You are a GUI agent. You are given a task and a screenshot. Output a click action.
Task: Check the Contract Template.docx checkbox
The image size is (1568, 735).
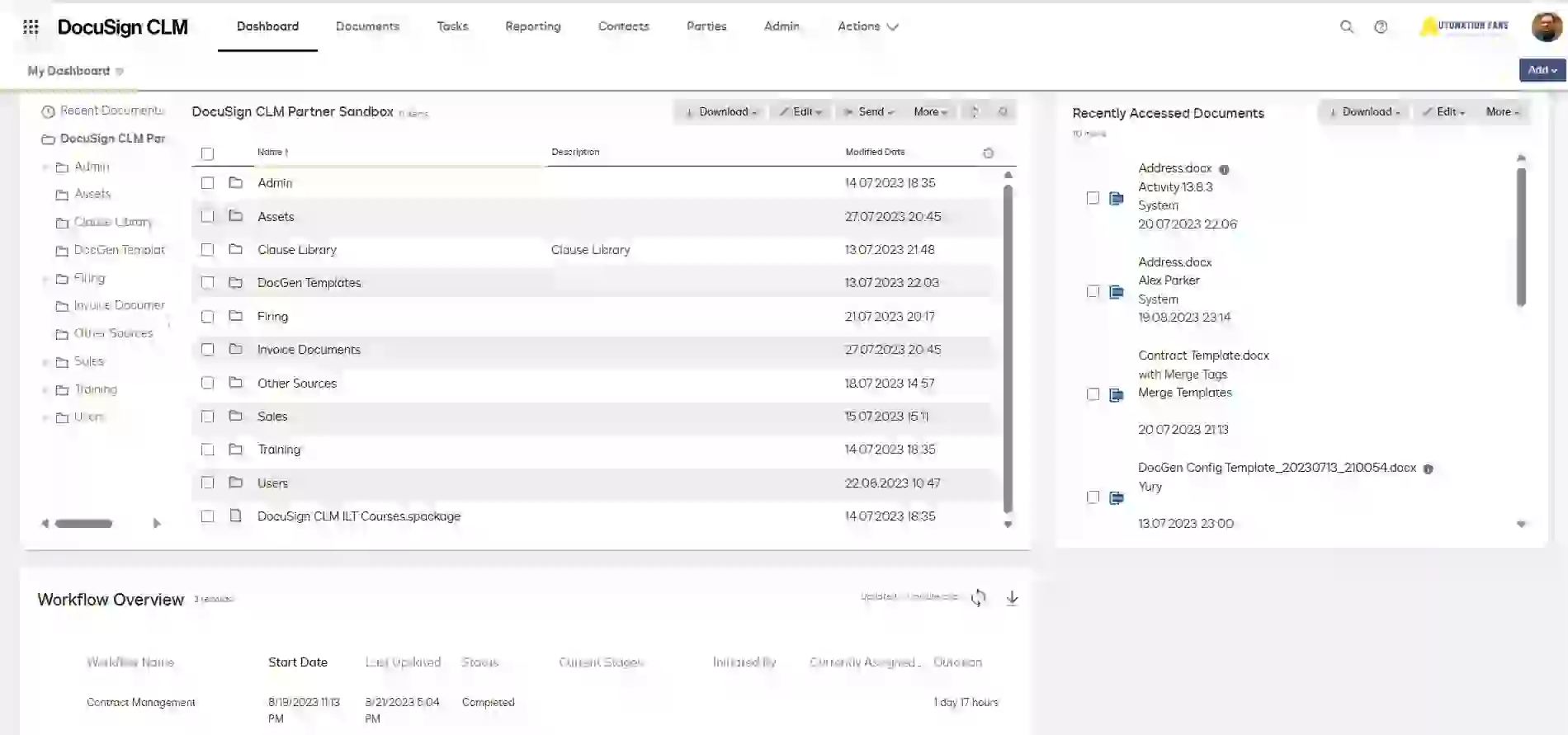pyautogui.click(x=1093, y=394)
